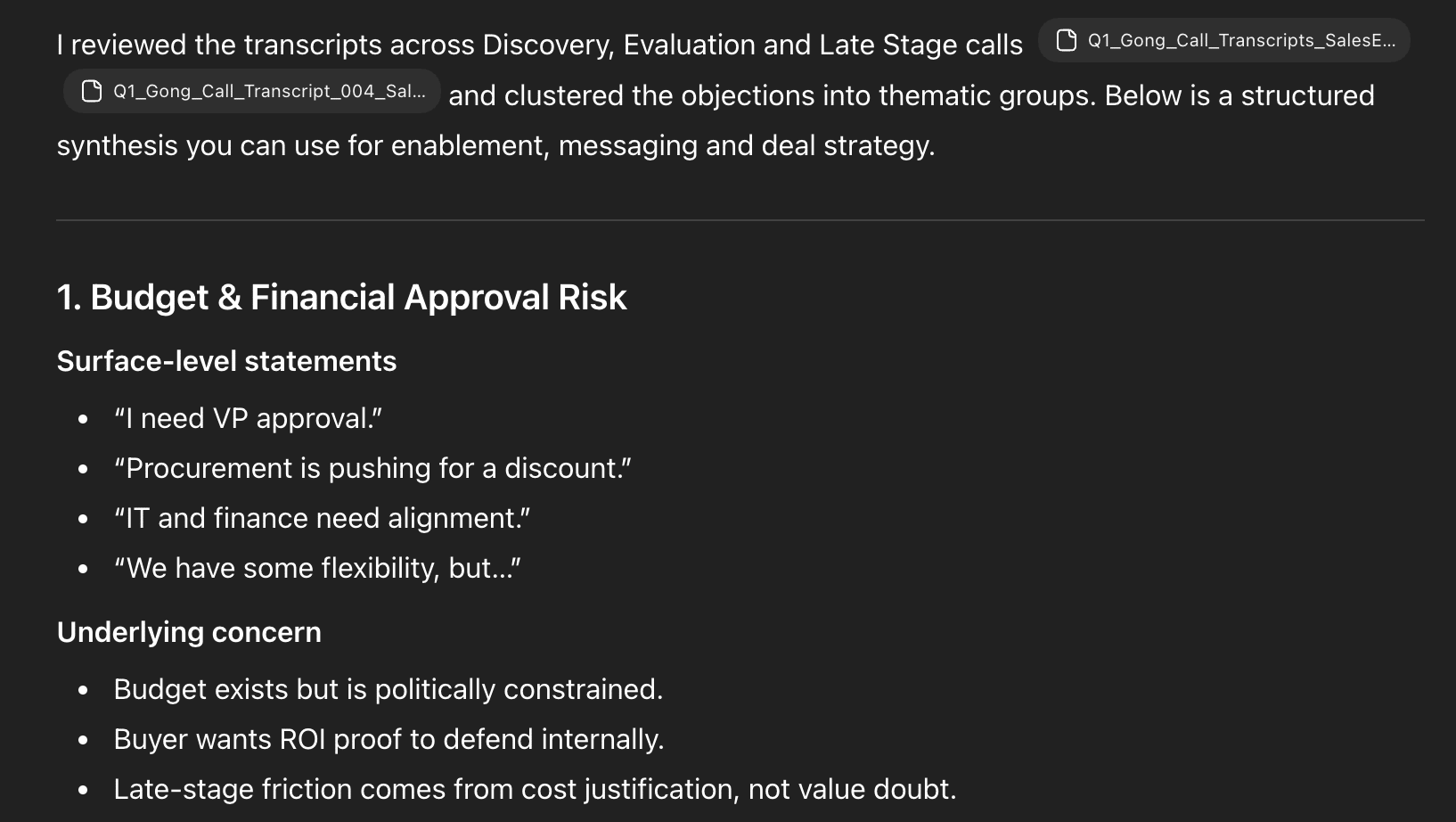Click the document icon on Q1_Gong_Call_Transcript_004 chip
The width and height of the screenshot is (1456, 822).
[92, 91]
